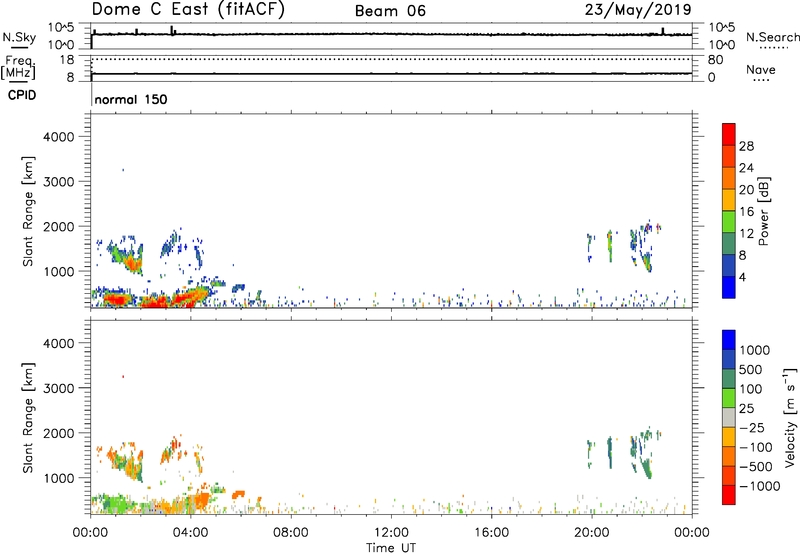Image resolution: width=800 pixels, height=554 pixels.
Task: Click the 'Time UT' axis label
Action: click(x=391, y=548)
